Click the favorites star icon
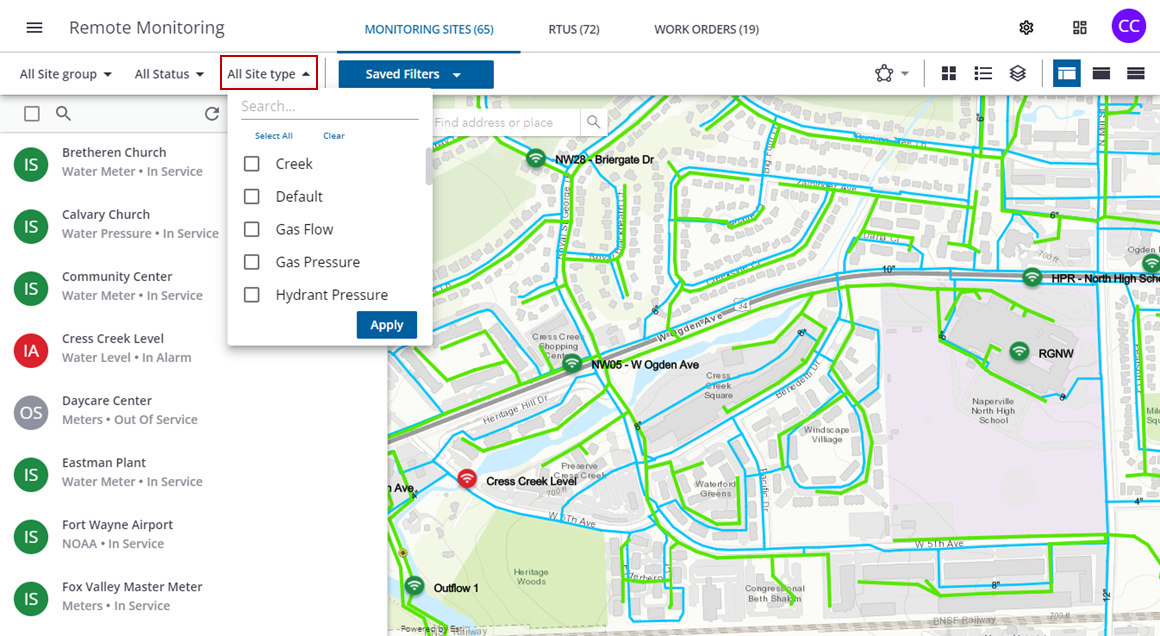Viewport: 1160px width, 636px height. (883, 72)
